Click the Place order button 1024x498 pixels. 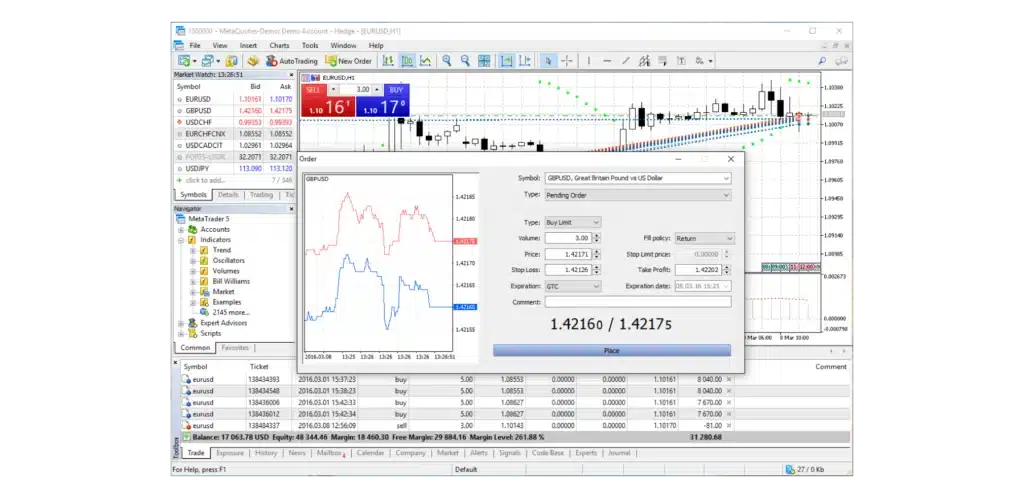tap(611, 351)
